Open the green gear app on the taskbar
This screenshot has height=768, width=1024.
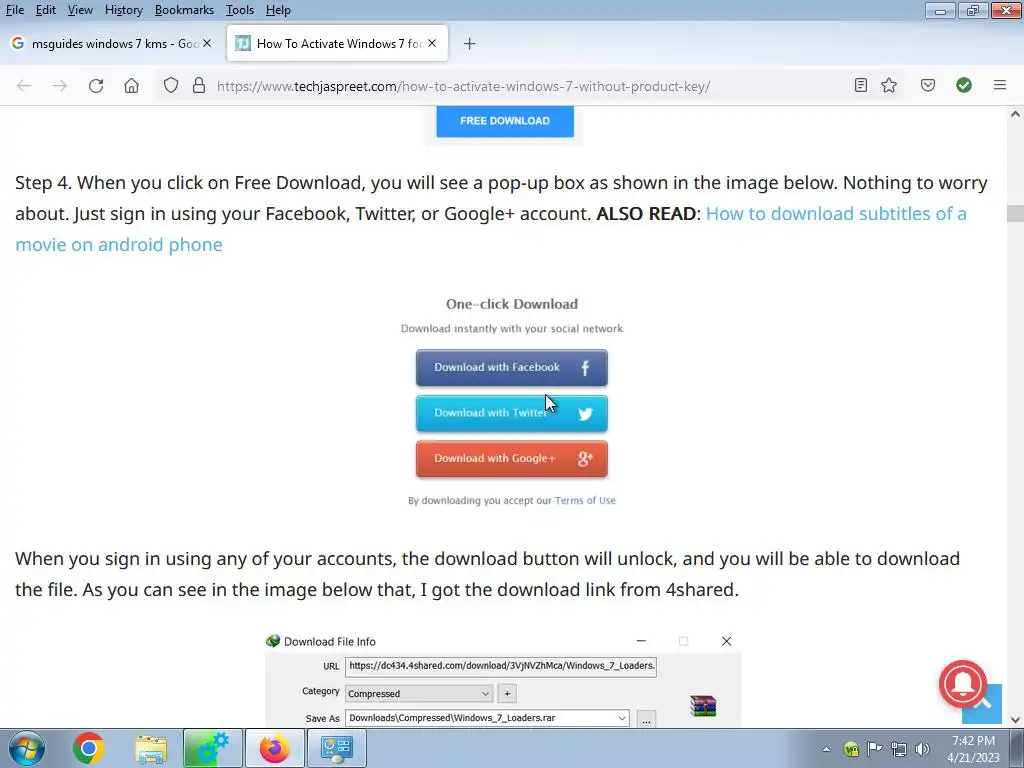[213, 748]
